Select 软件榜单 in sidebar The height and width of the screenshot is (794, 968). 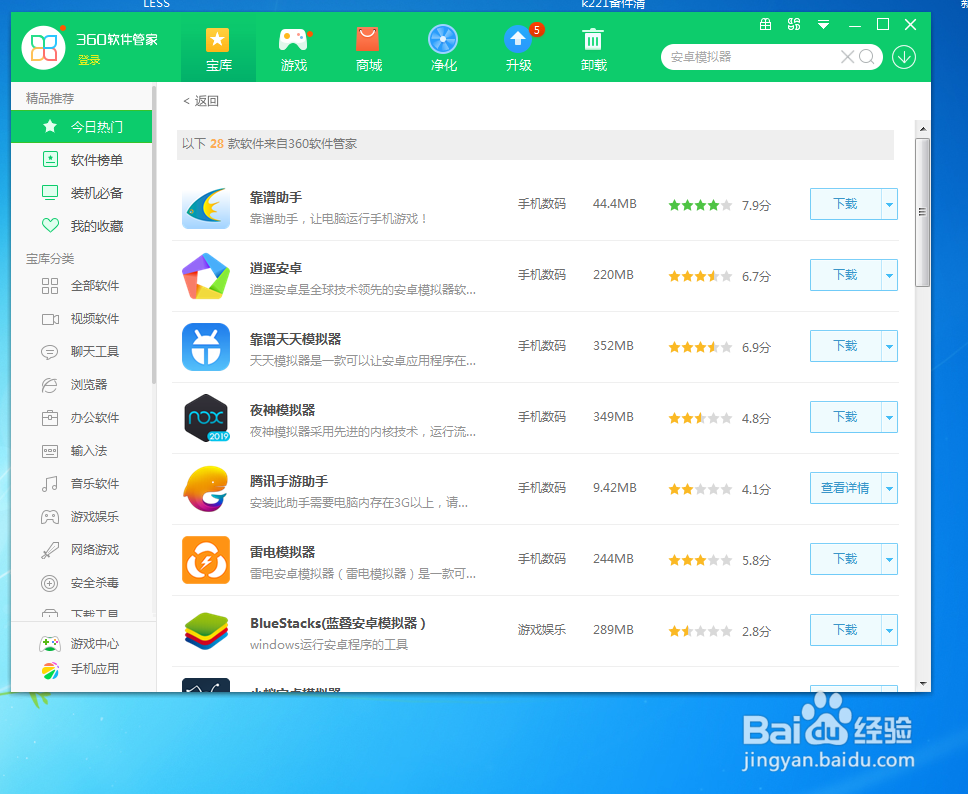(x=81, y=160)
